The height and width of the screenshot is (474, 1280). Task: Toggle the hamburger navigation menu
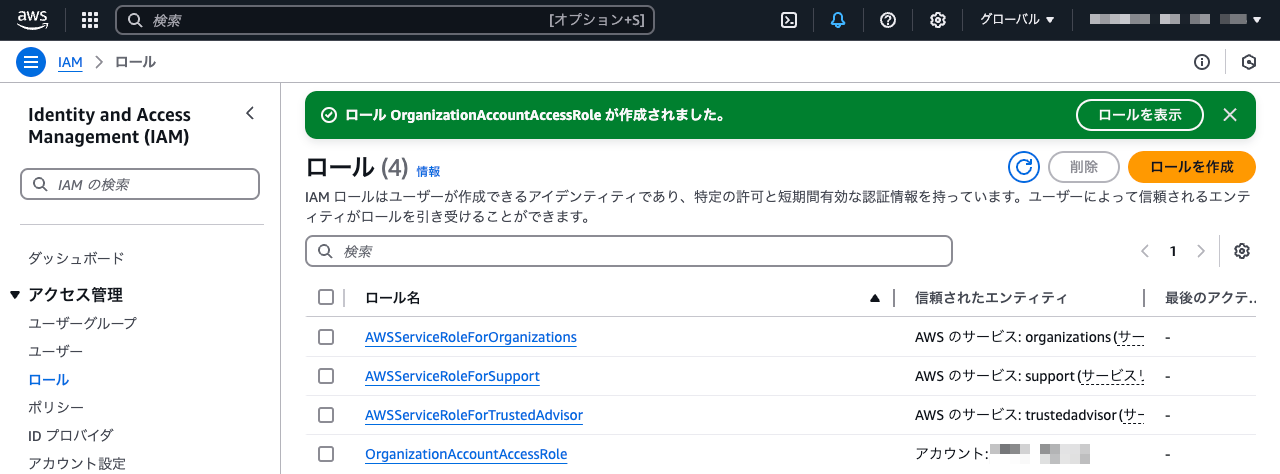coord(31,62)
